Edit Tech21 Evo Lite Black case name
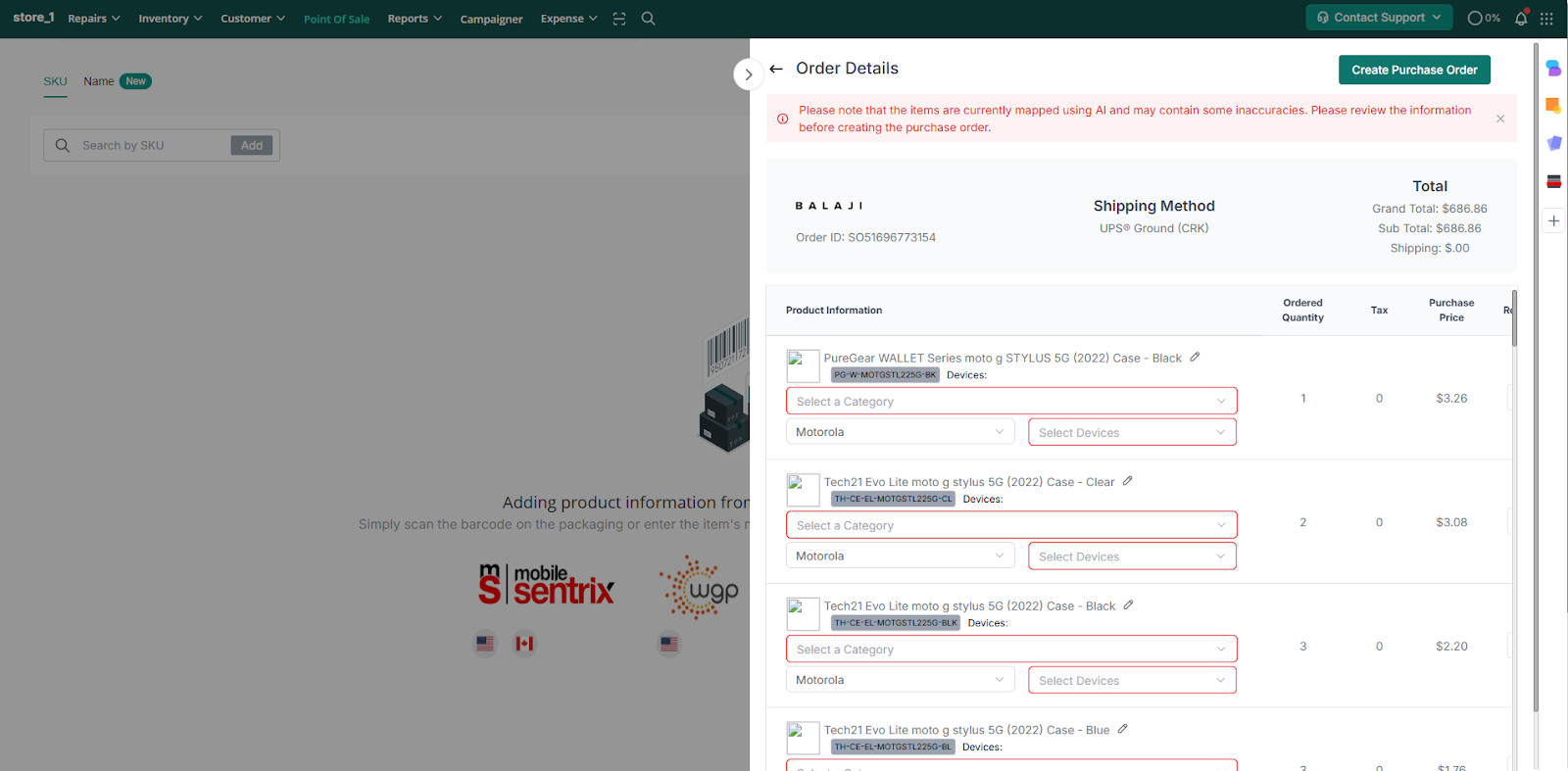Screen dimensions: 1568x771 [x=1128, y=605]
